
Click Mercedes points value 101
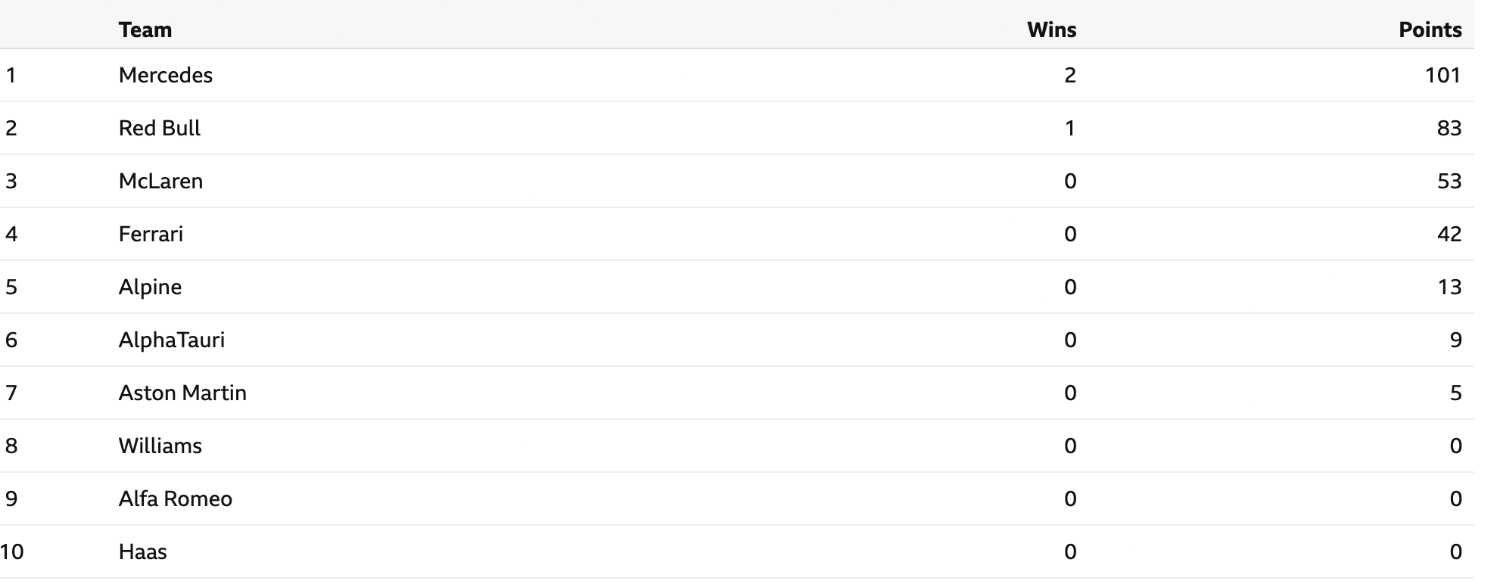point(1445,75)
